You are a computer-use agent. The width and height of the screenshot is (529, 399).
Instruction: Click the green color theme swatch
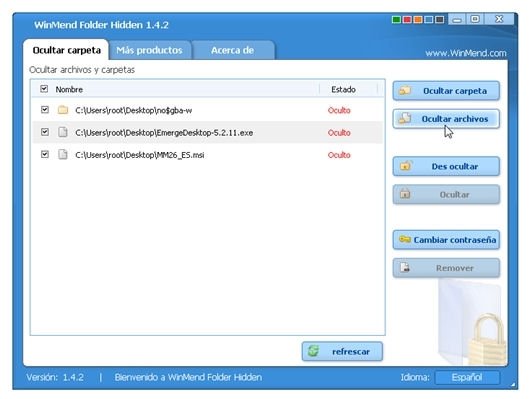coord(396,20)
